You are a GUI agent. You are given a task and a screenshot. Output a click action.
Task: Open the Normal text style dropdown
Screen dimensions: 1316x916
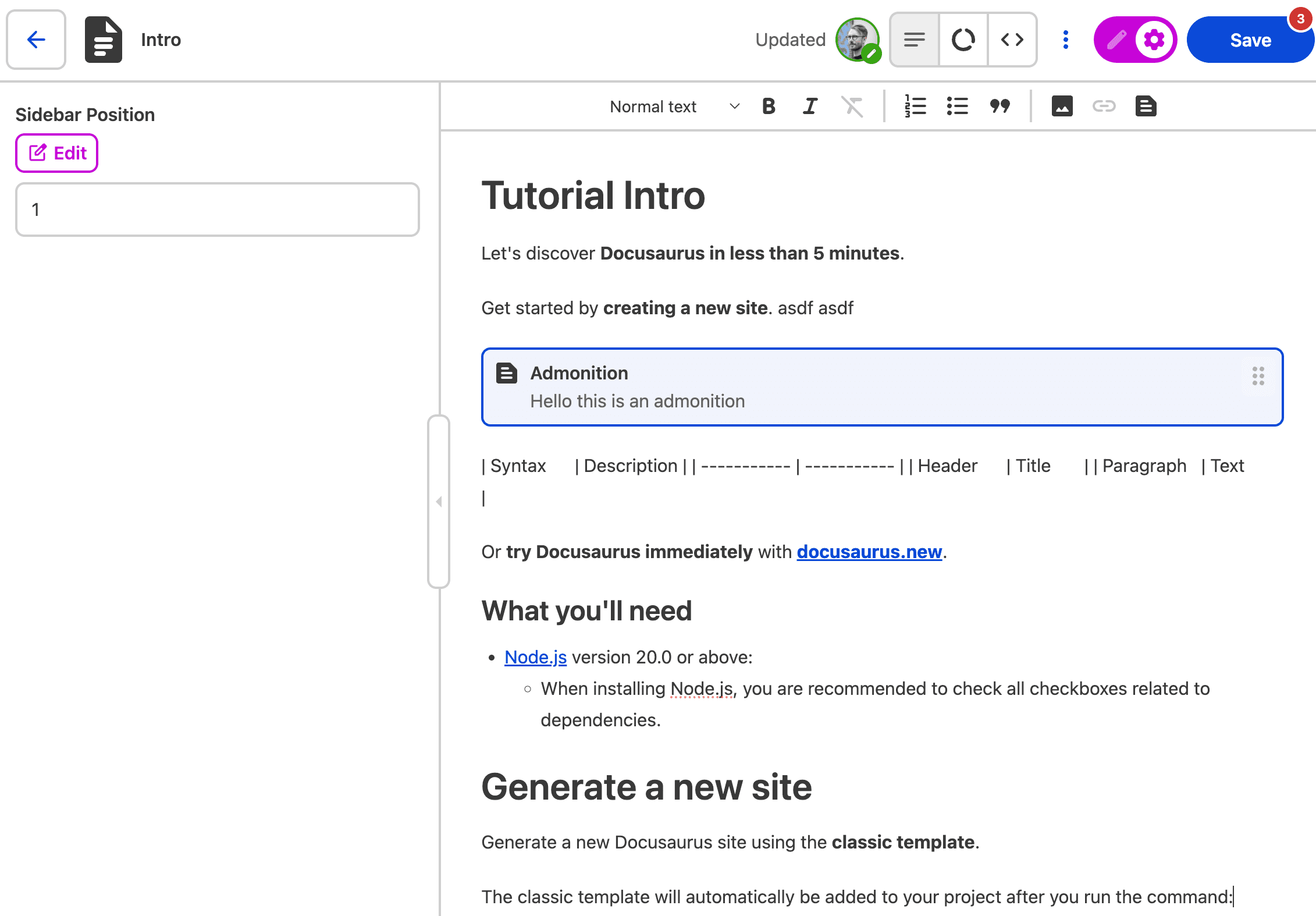675,106
